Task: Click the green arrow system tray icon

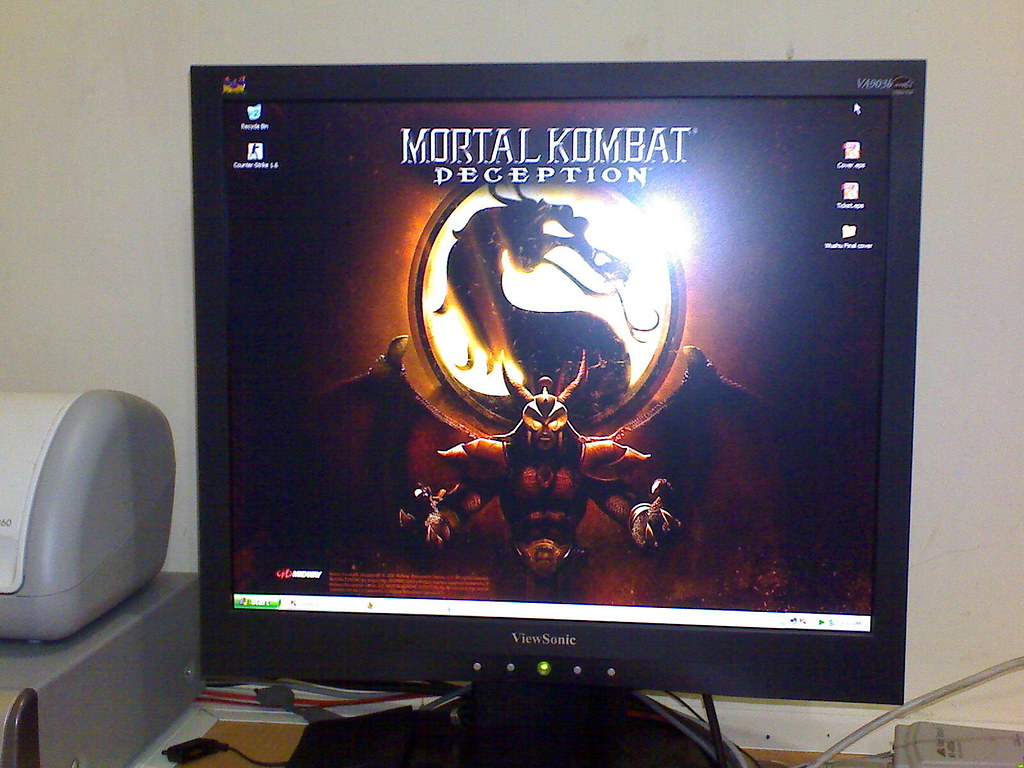Action: click(821, 622)
